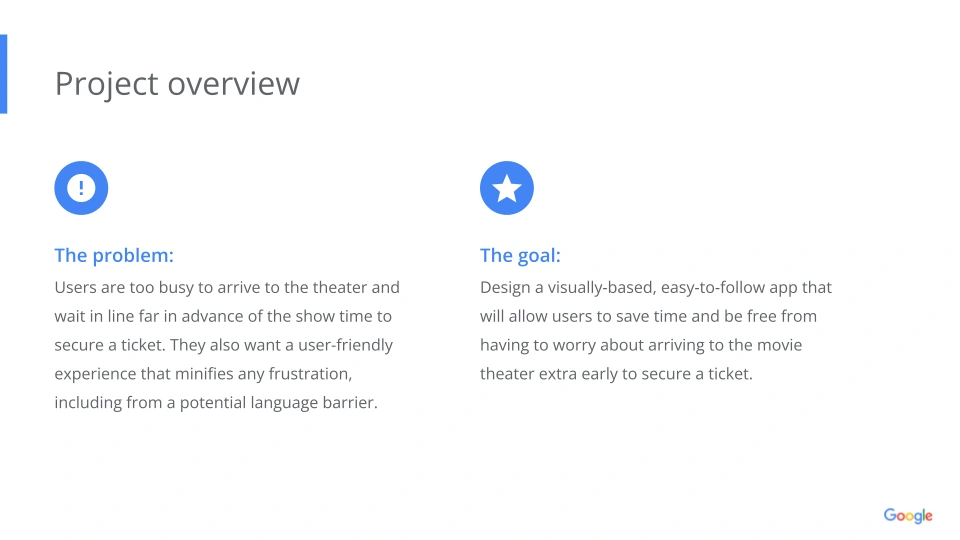The height and width of the screenshot is (540, 960).
Task: Click the line starting "Users are too busy"
Action: tap(227, 288)
